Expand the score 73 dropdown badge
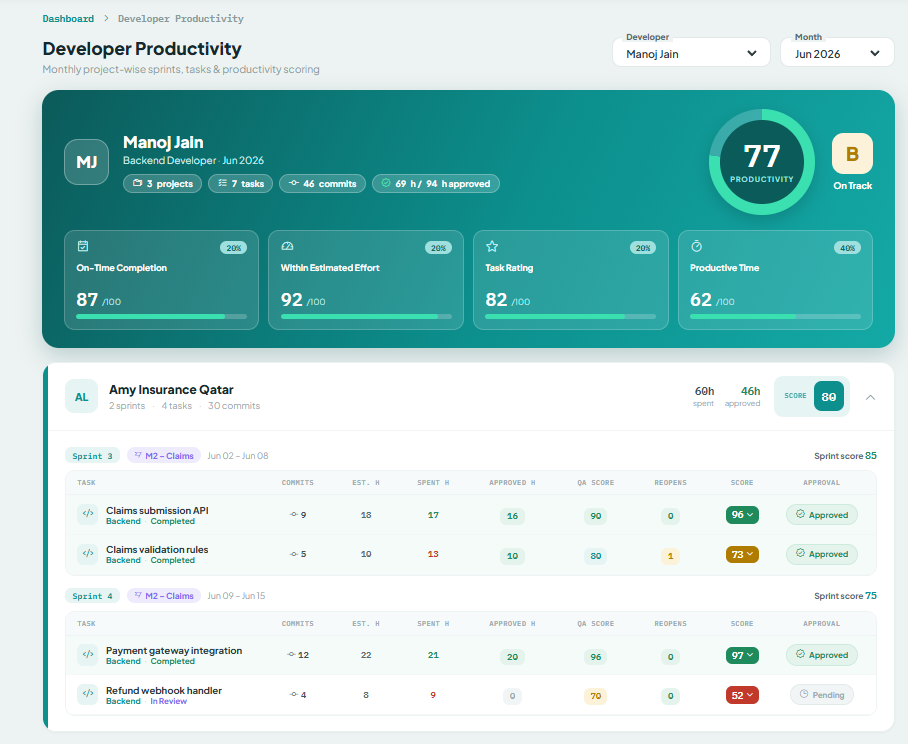The image size is (908, 744). coord(742,555)
